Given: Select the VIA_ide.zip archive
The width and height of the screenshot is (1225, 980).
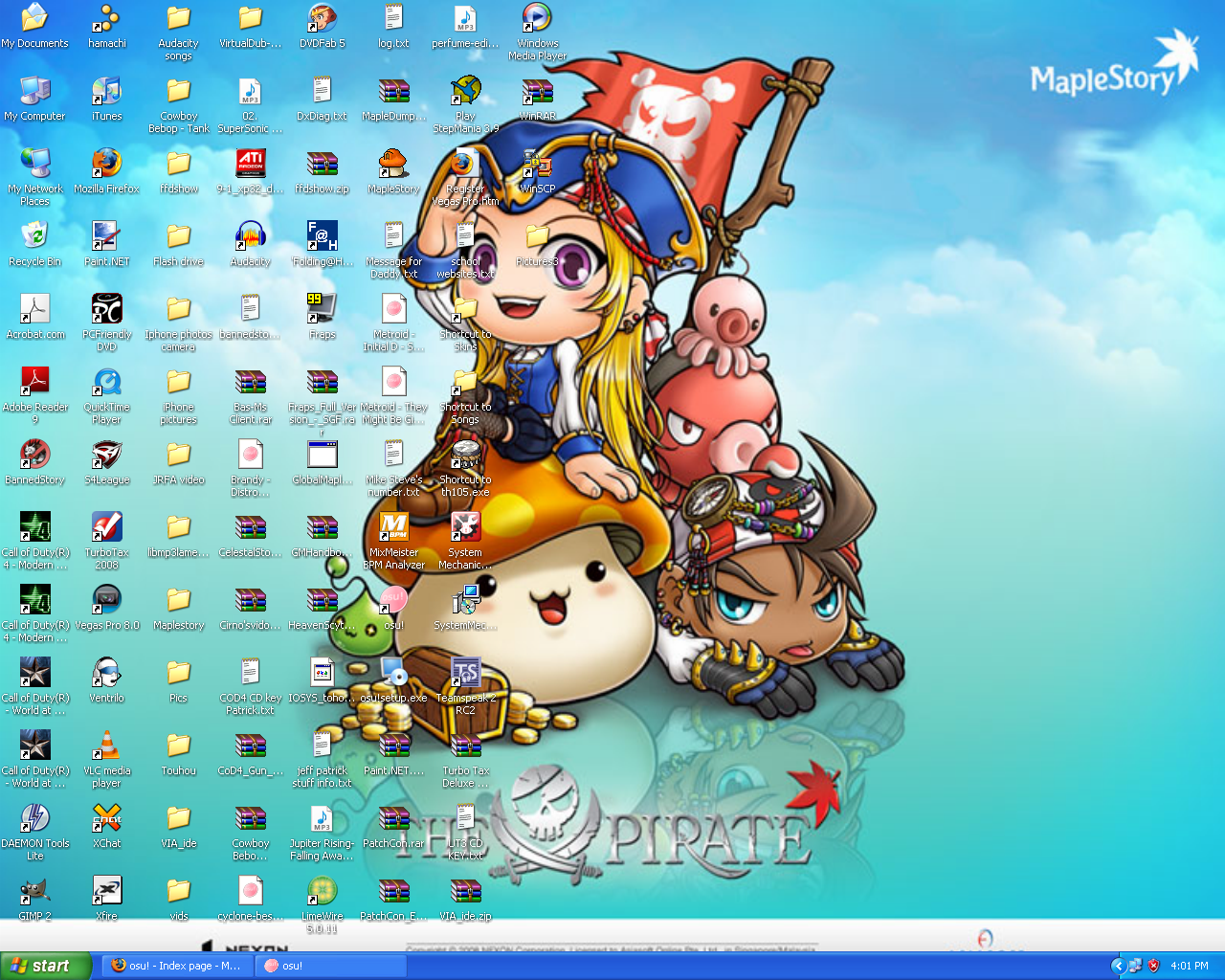Looking at the screenshot, I should 465,891.
